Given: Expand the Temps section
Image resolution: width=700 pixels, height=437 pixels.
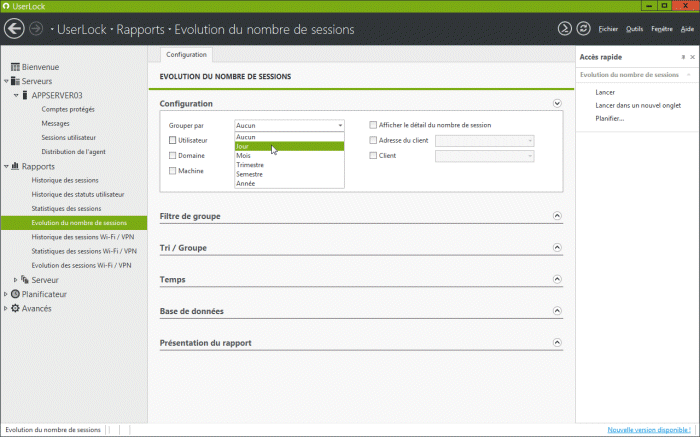Looking at the screenshot, I should pyautogui.click(x=557, y=279).
